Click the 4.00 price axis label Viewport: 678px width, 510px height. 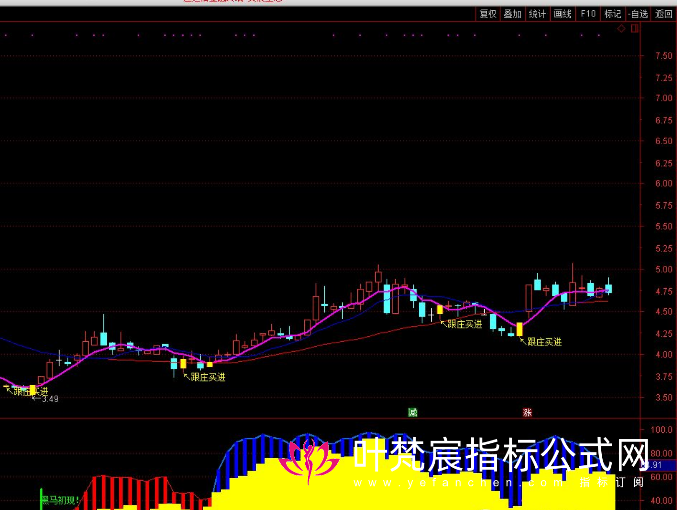(x=664, y=355)
